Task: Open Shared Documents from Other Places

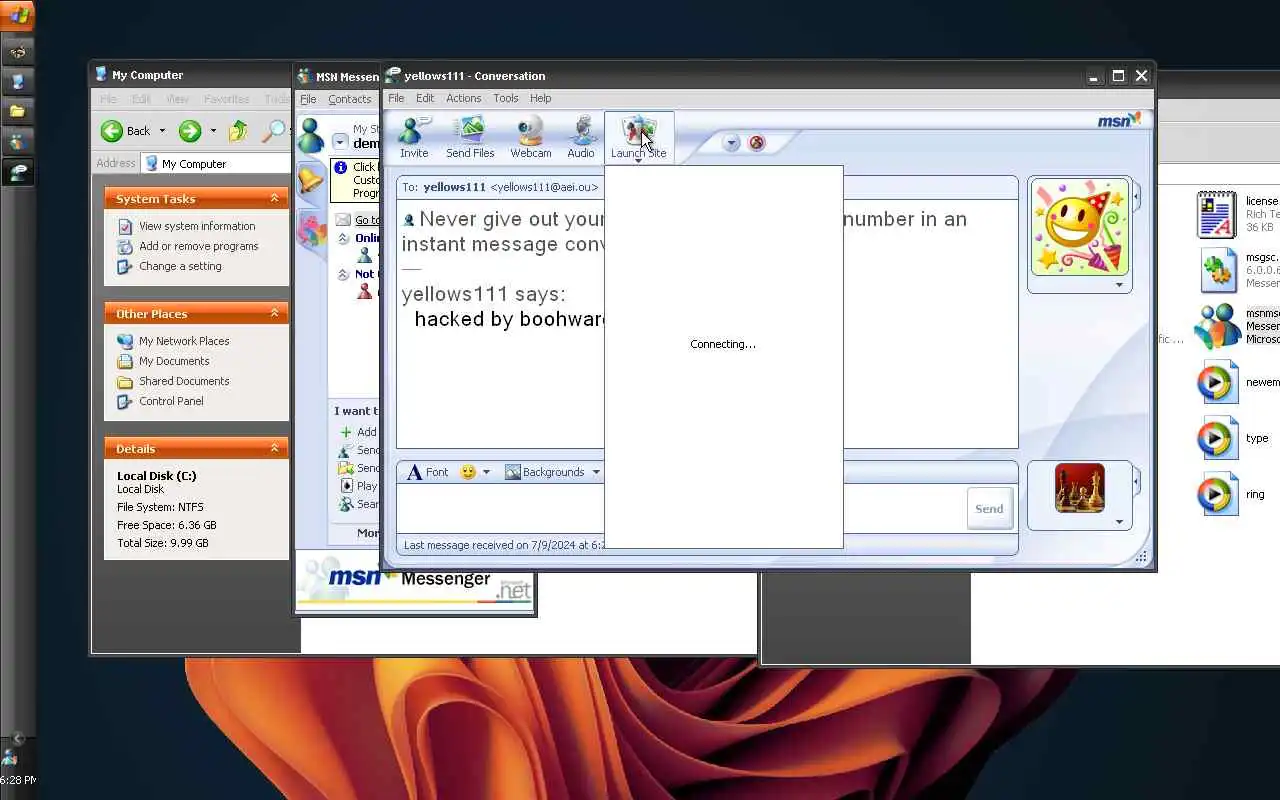Action: click(x=184, y=381)
